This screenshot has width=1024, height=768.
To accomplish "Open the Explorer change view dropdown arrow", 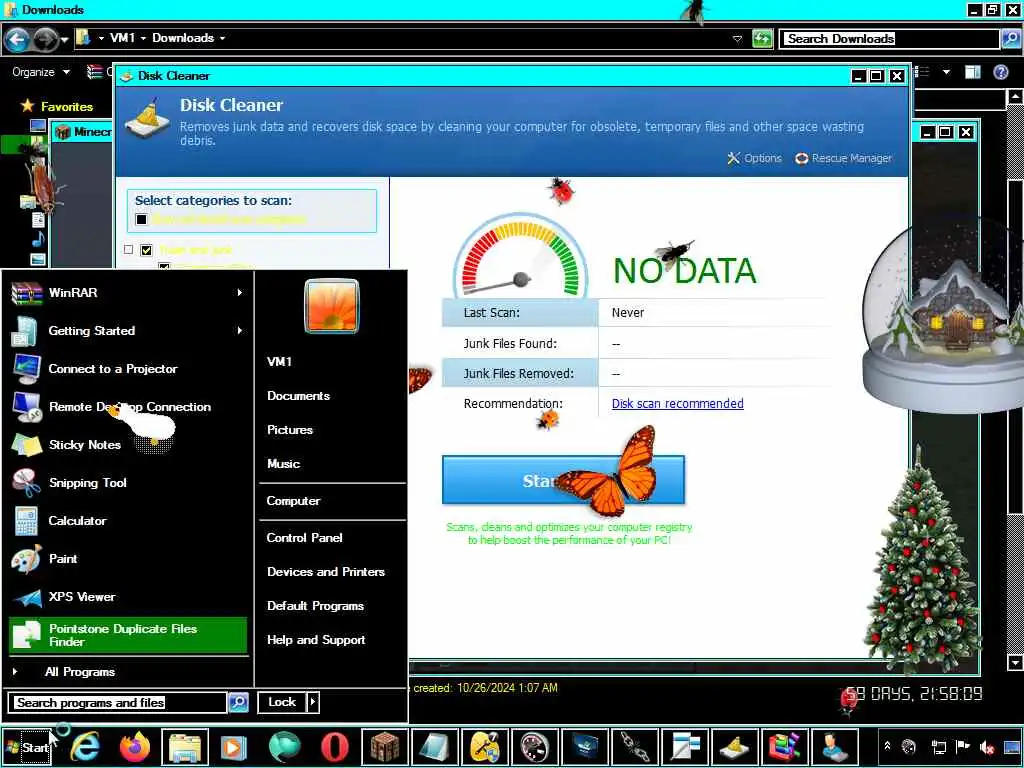I will coord(946,72).
